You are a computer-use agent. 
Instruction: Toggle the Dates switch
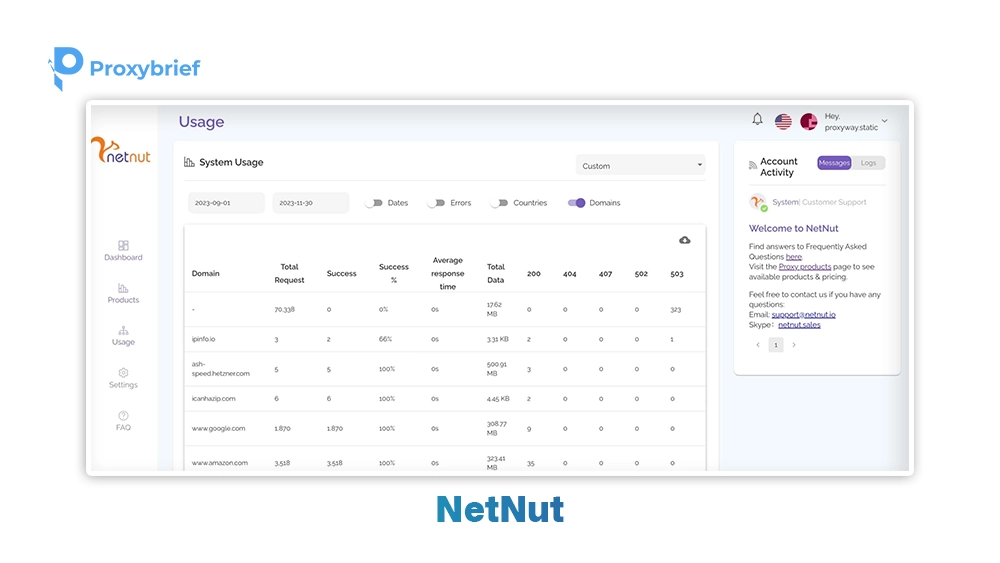374,203
